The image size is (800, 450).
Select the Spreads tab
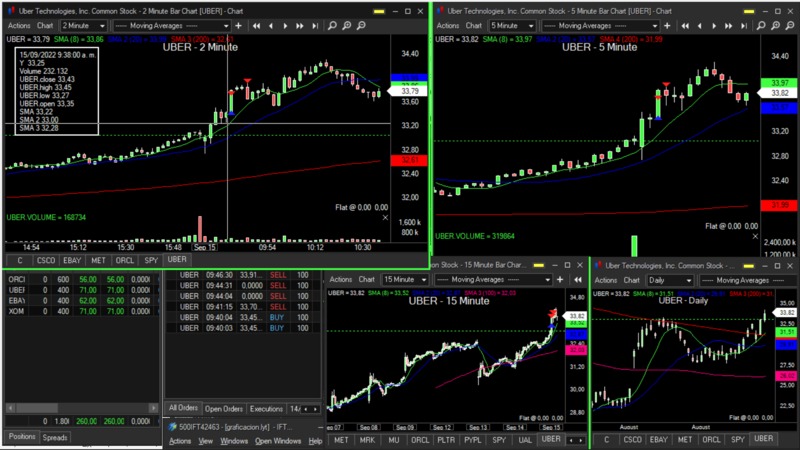point(55,437)
